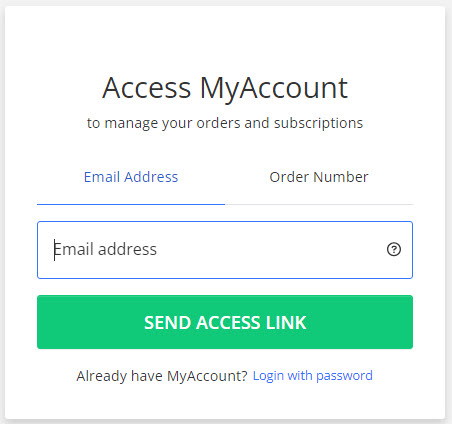Place cursor in Email address placeholder text

[x=105, y=249]
